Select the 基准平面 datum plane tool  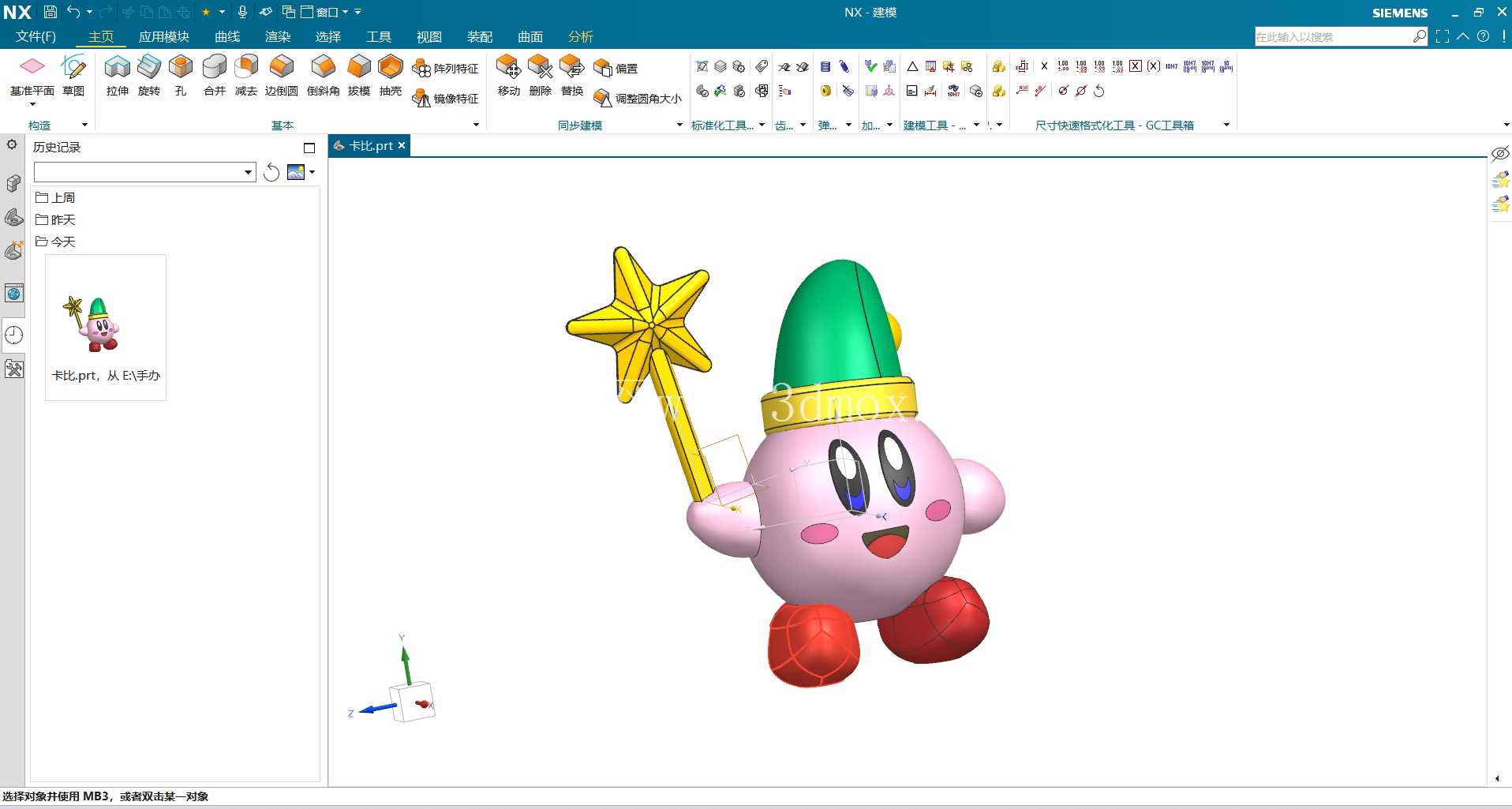pos(32,76)
